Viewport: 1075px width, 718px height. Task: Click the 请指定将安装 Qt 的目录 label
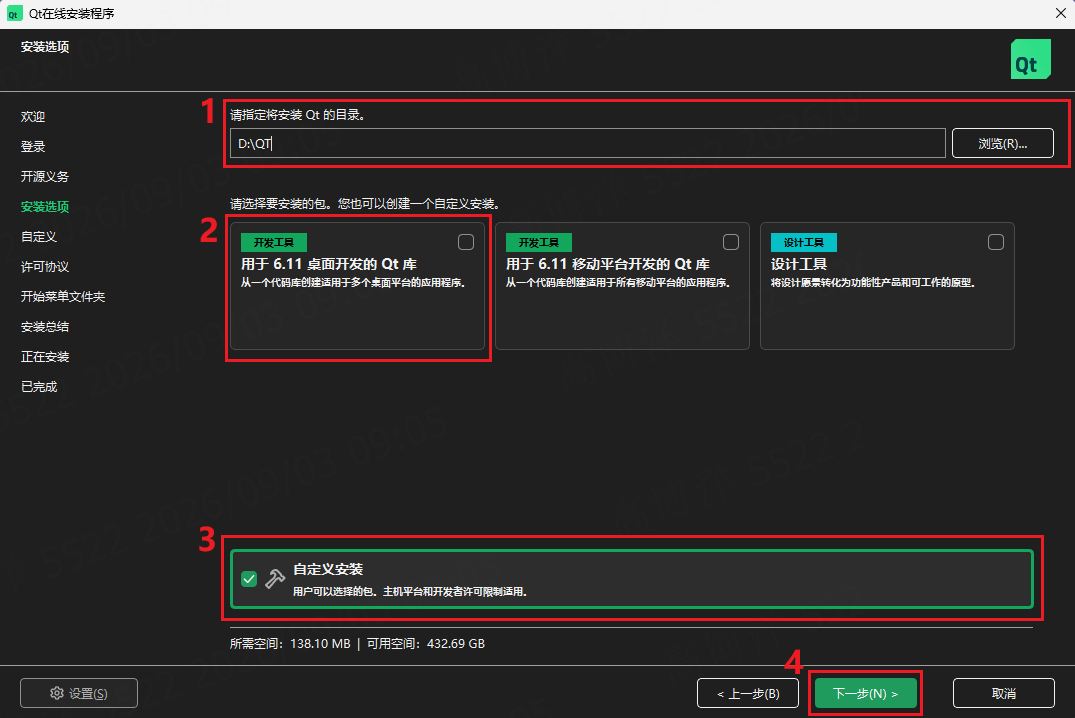click(298, 115)
